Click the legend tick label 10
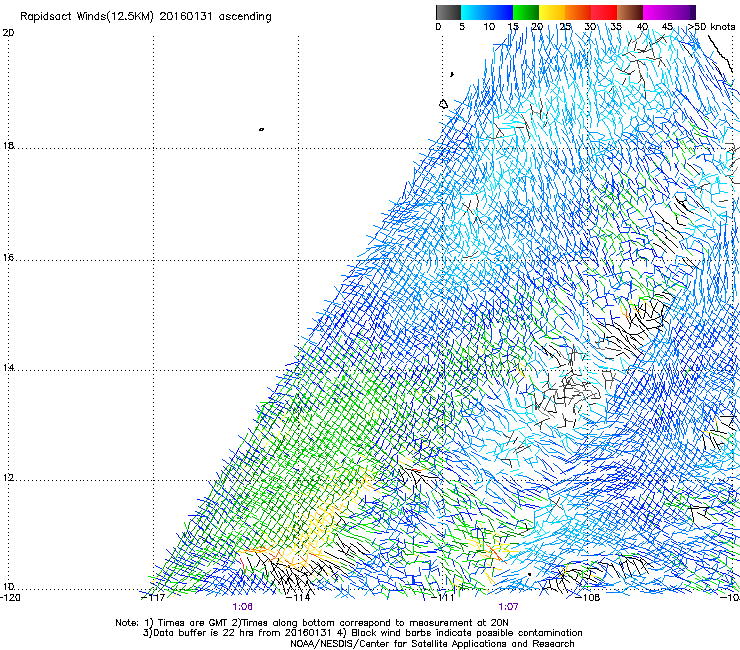 click(489, 27)
